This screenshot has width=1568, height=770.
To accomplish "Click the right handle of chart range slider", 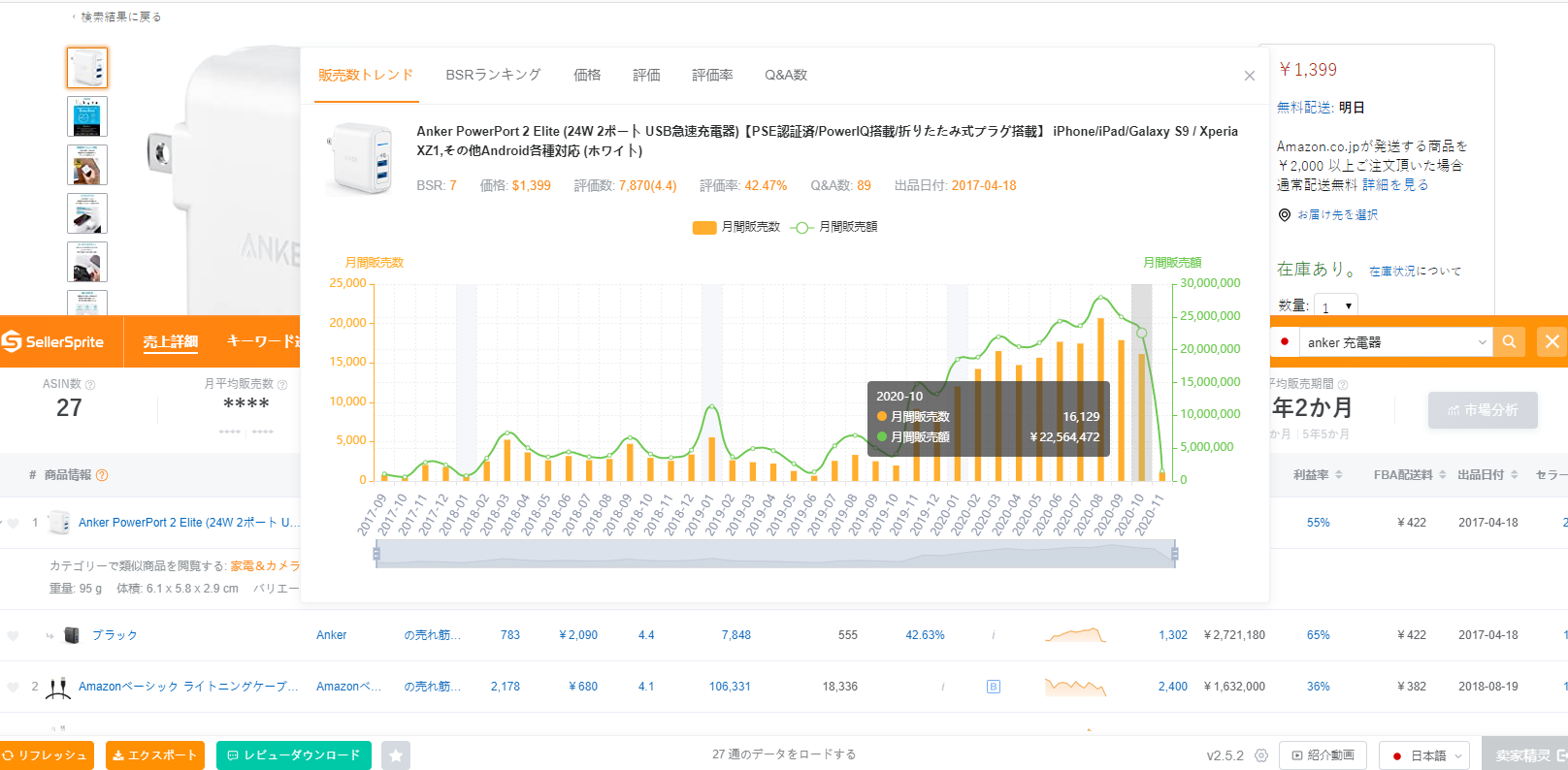I will tap(1174, 554).
